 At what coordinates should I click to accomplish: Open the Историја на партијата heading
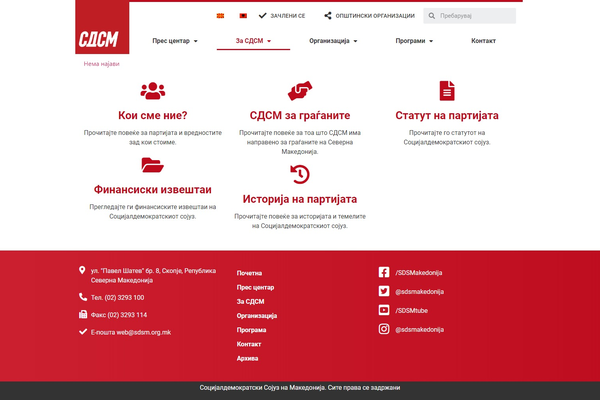[x=300, y=199]
